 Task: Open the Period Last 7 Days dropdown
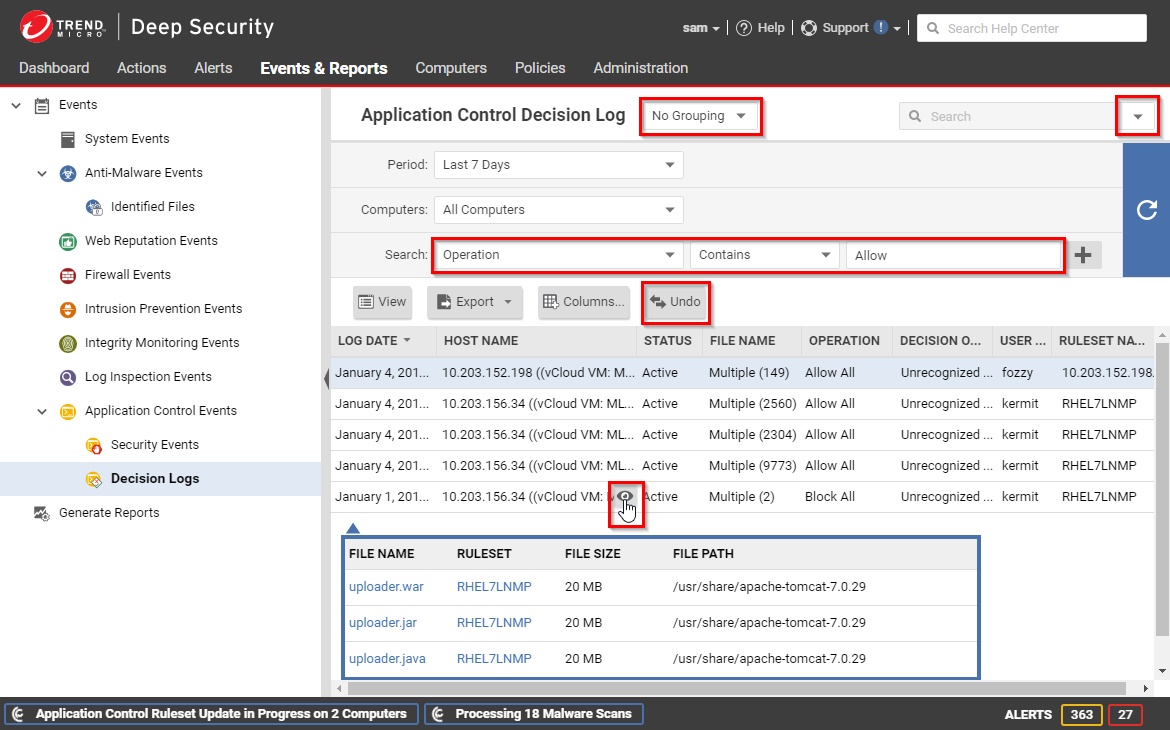pyautogui.click(x=558, y=165)
